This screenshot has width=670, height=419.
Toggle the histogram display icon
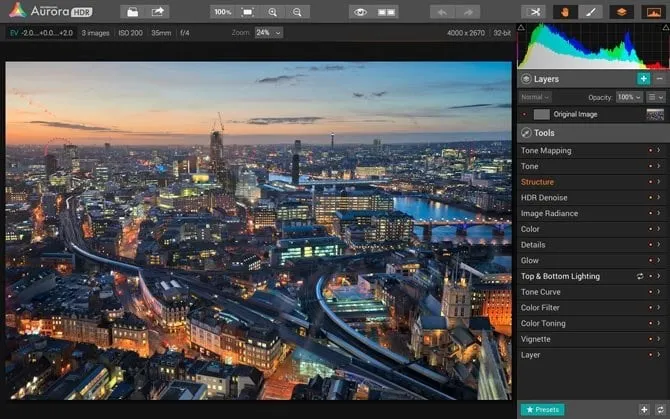pos(653,12)
